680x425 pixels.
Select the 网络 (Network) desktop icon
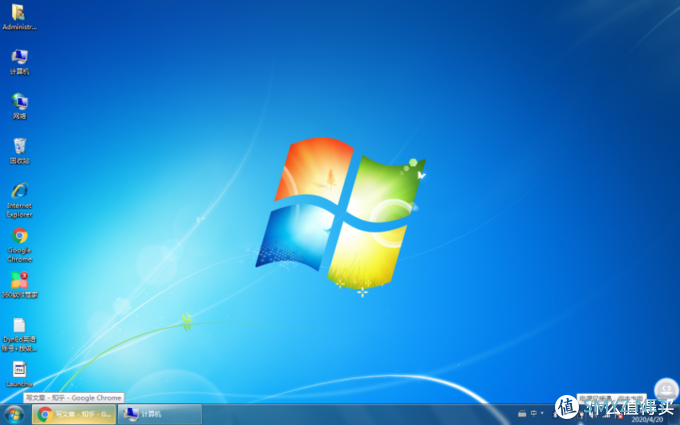19,107
